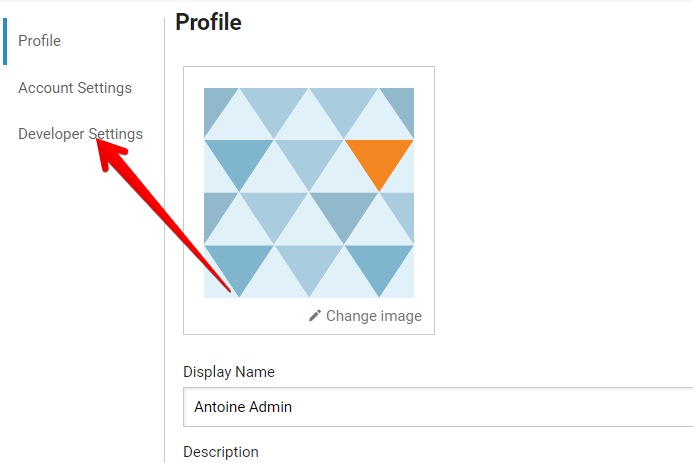Click the vertical divider beside the sidebar
The image size is (693, 463).
point(164,240)
